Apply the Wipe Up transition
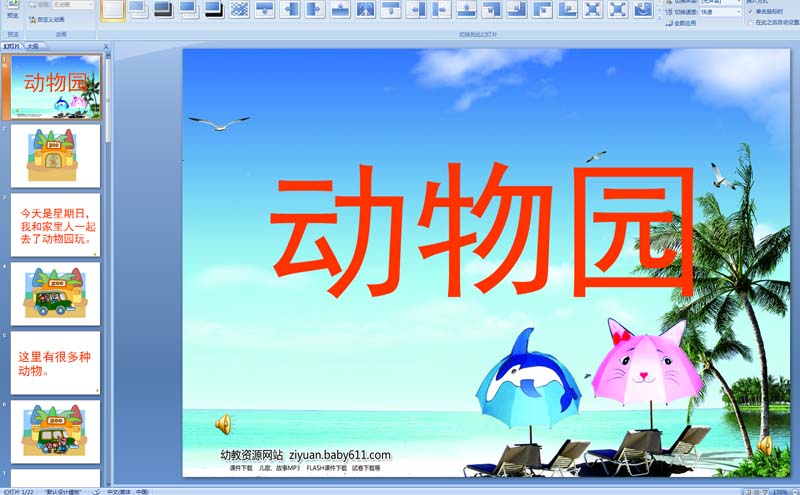The width and height of the screenshot is (800, 495). pyautogui.click(x=340, y=9)
